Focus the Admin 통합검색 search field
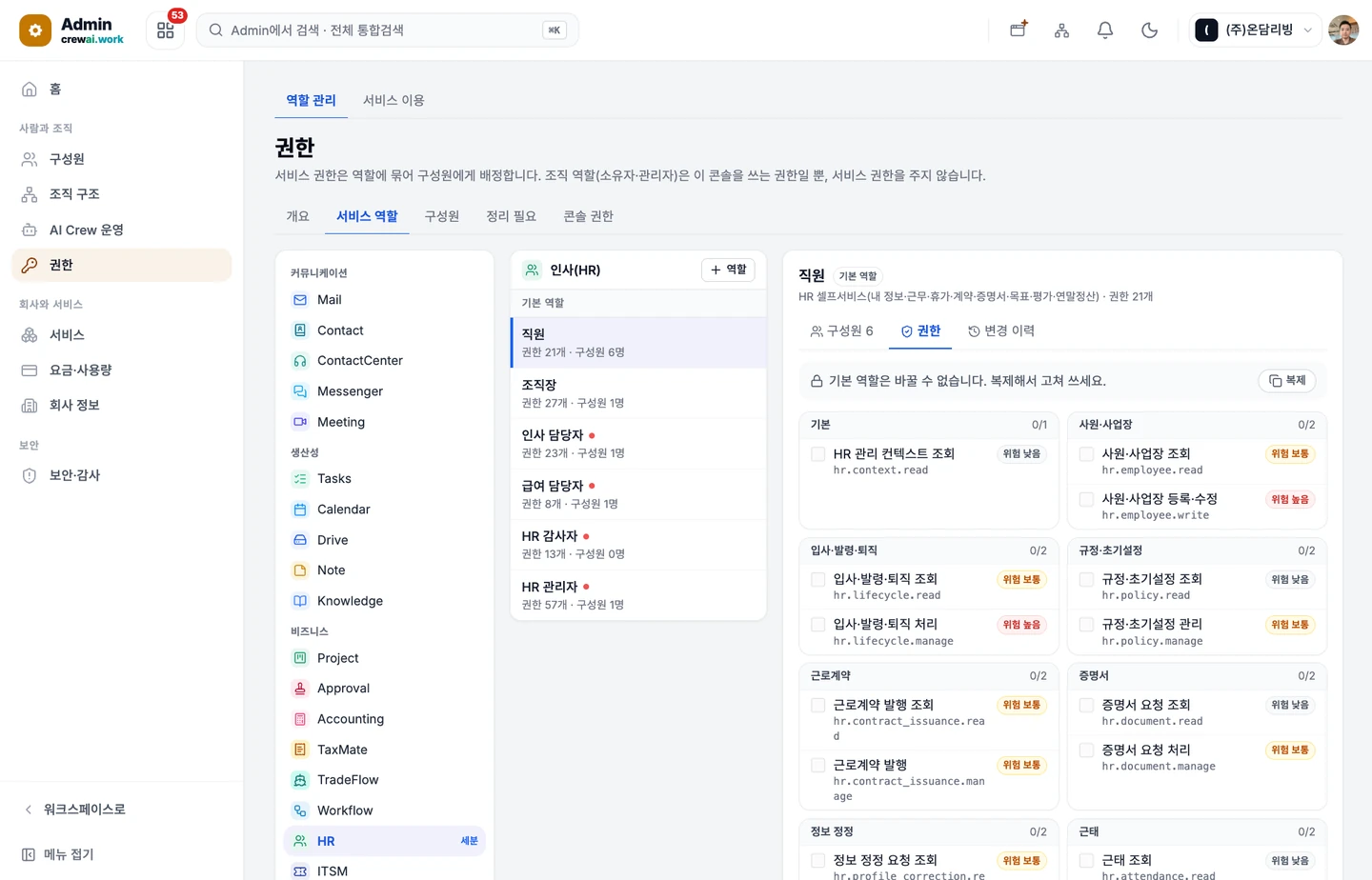This screenshot has width=1372, height=880. (x=387, y=30)
